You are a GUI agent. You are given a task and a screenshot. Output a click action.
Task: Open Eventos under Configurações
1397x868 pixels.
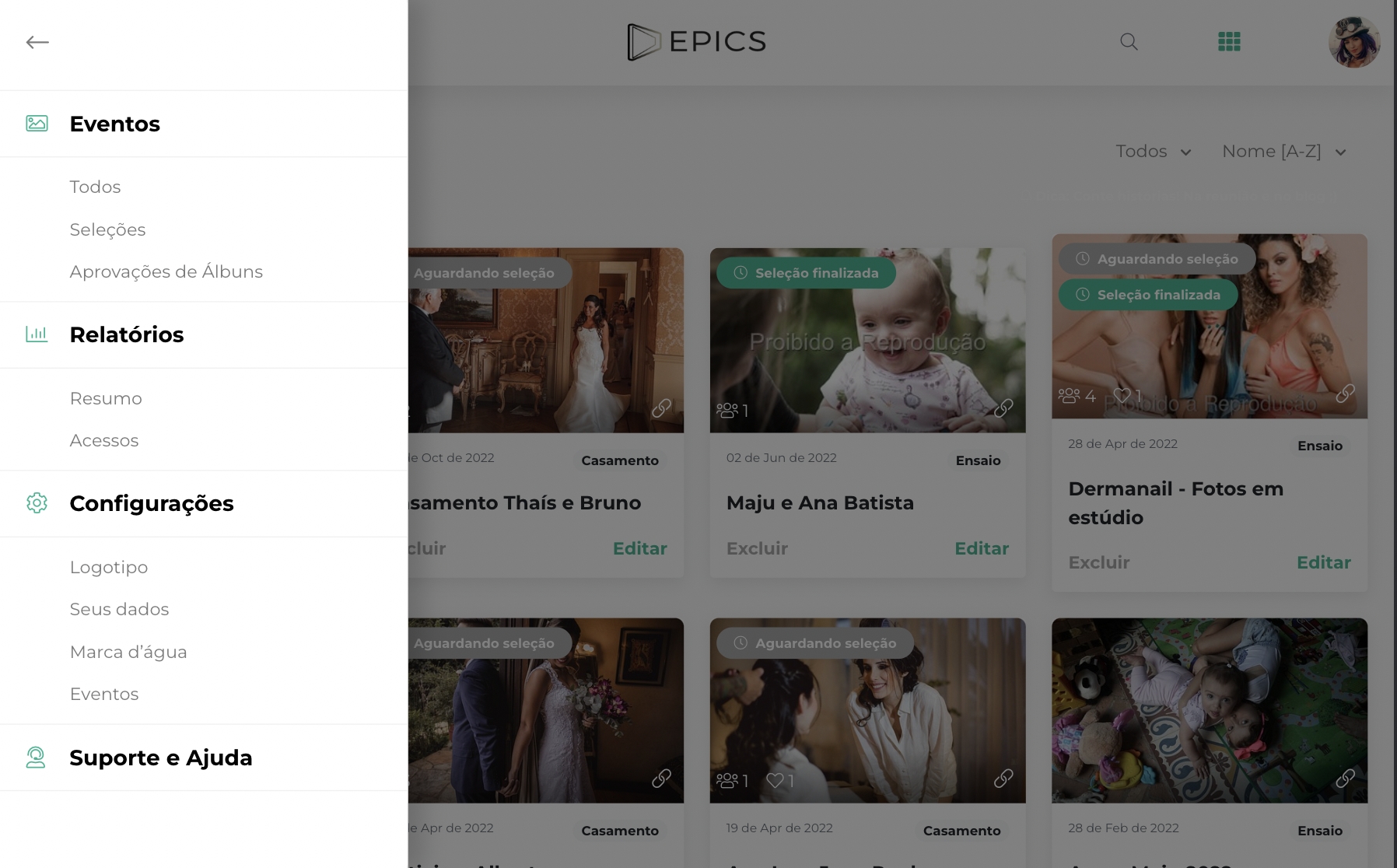104,694
